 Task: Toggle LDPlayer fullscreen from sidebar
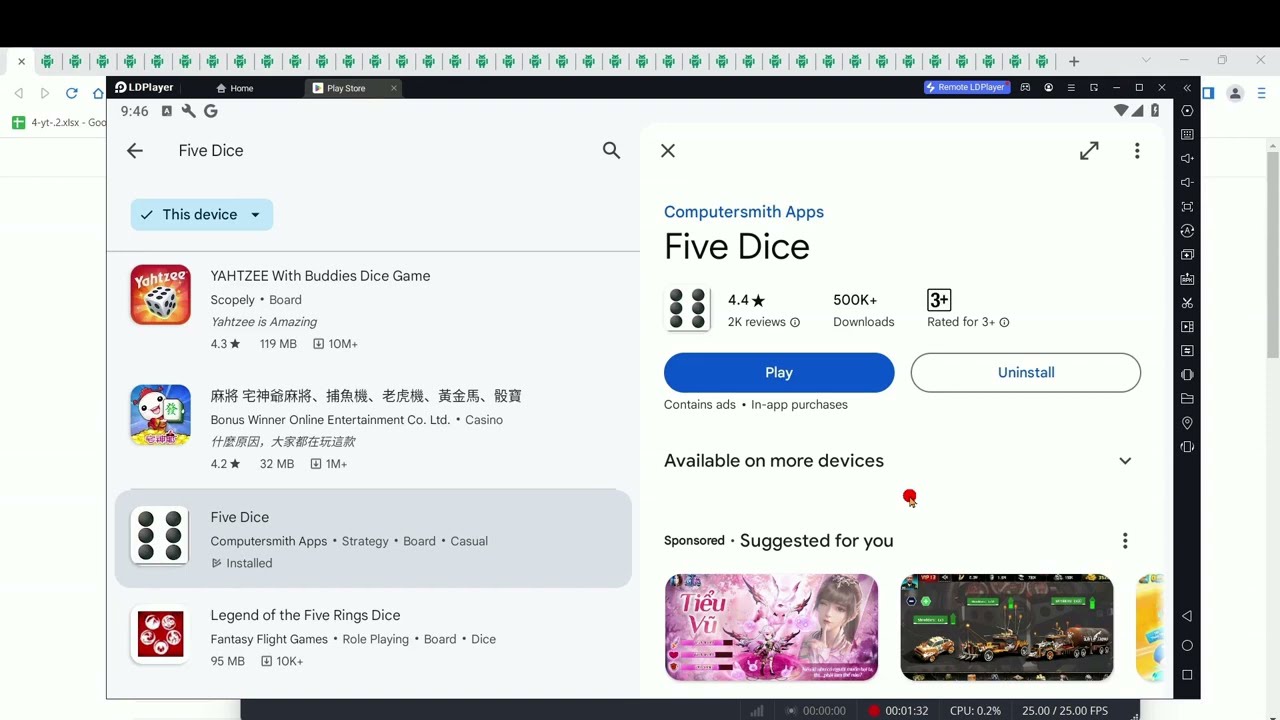click(x=1187, y=207)
